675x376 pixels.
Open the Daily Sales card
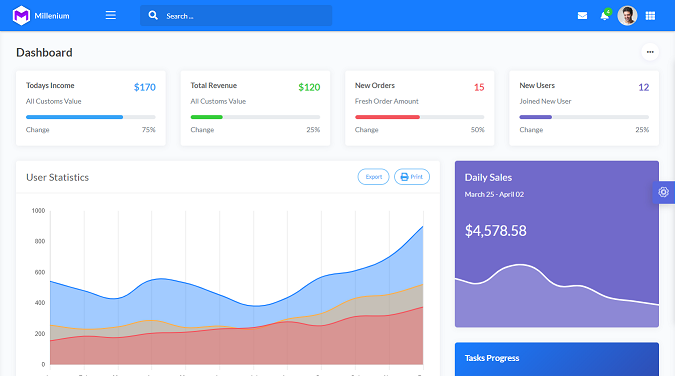point(557,244)
